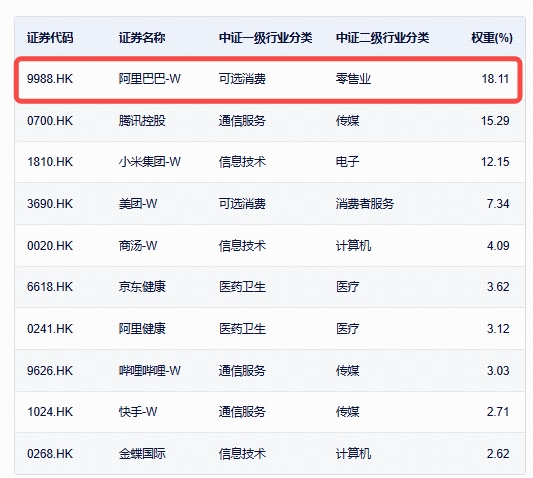533x478 pixels.
Task: Click the 证券代码 column header
Action: pyautogui.click(x=50, y=38)
